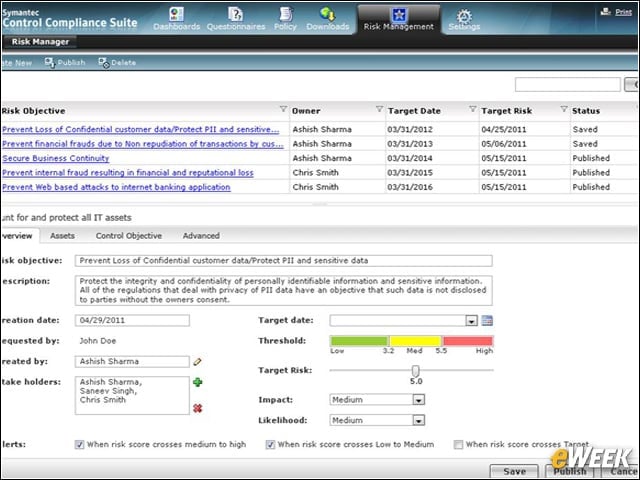Viewport: 640px width, 480px height.
Task: Click the Created by field
Action: (132, 362)
